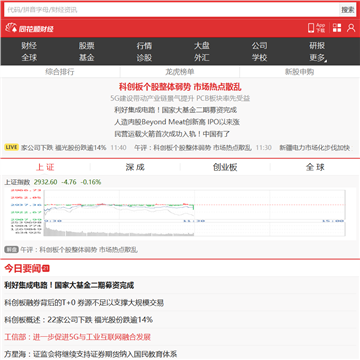Open the 科创板概述：22家公司下跌 news item
The width and height of the screenshot is (360, 360).
(x=78, y=320)
